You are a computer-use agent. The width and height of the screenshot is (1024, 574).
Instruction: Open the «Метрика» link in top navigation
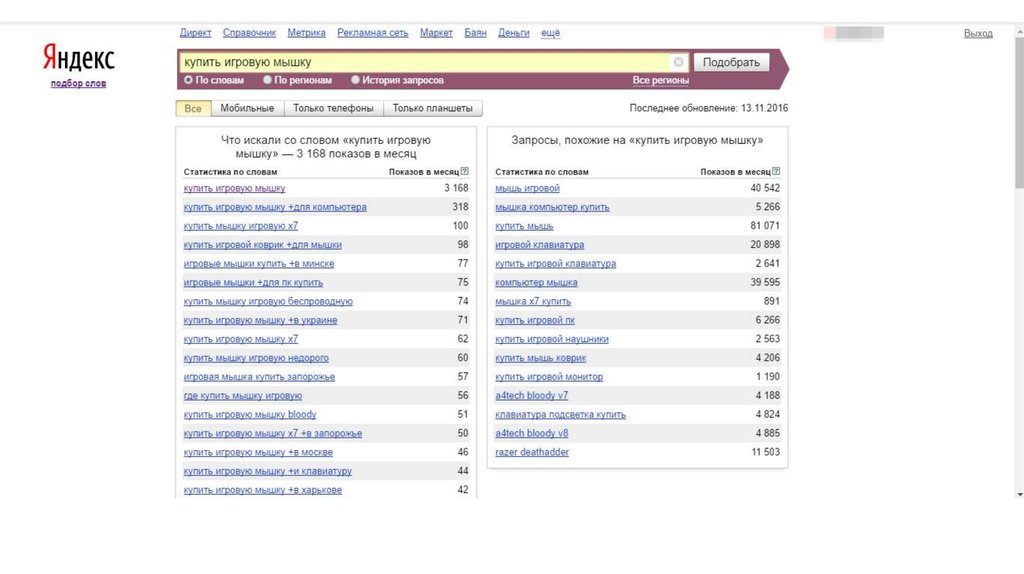point(306,33)
